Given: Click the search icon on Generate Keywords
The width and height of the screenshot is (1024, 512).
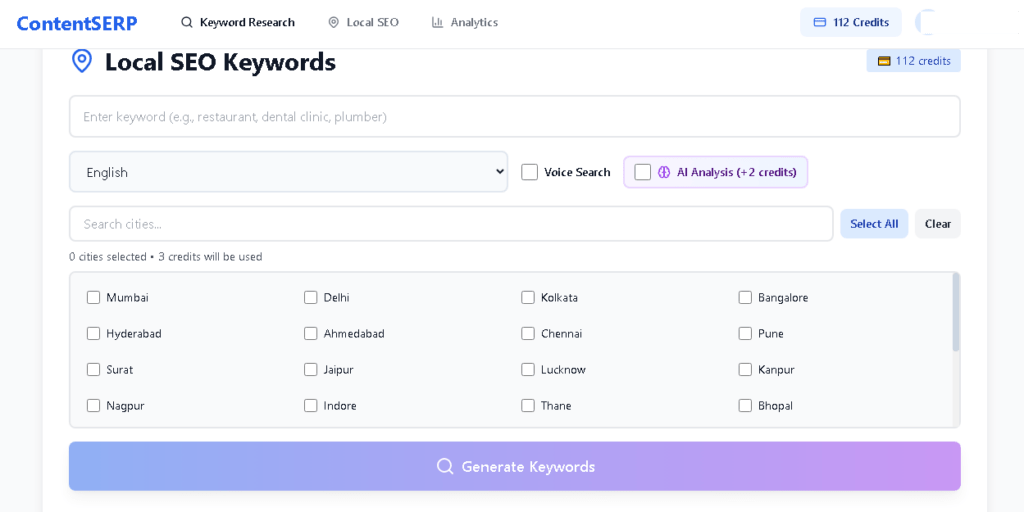Looking at the screenshot, I should click(x=445, y=466).
